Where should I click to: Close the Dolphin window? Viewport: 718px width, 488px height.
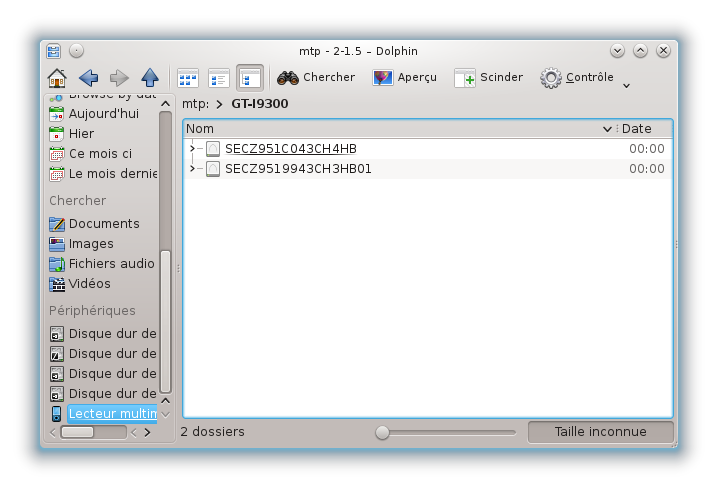pyautogui.click(x=663, y=51)
